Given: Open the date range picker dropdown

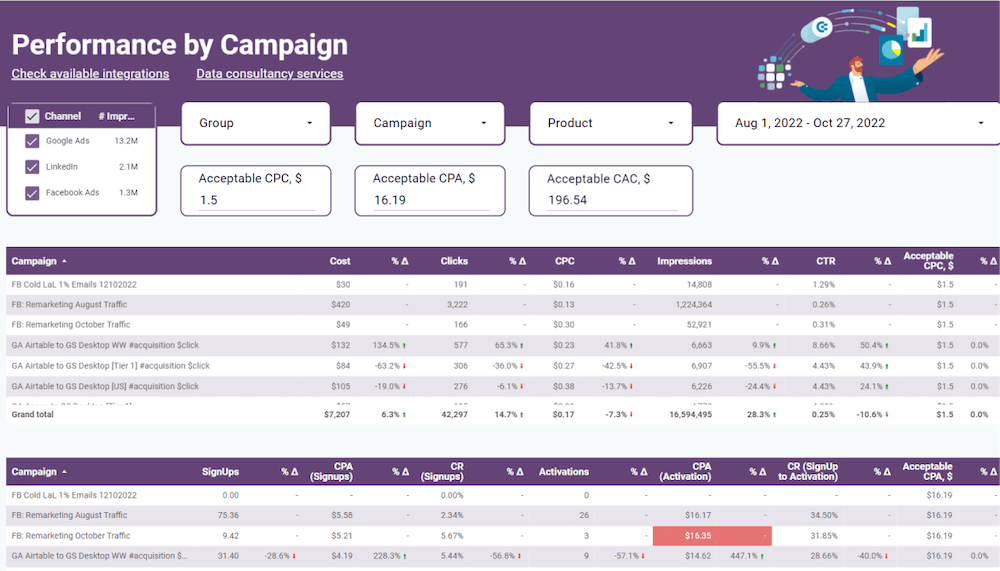Looking at the screenshot, I should 857,123.
